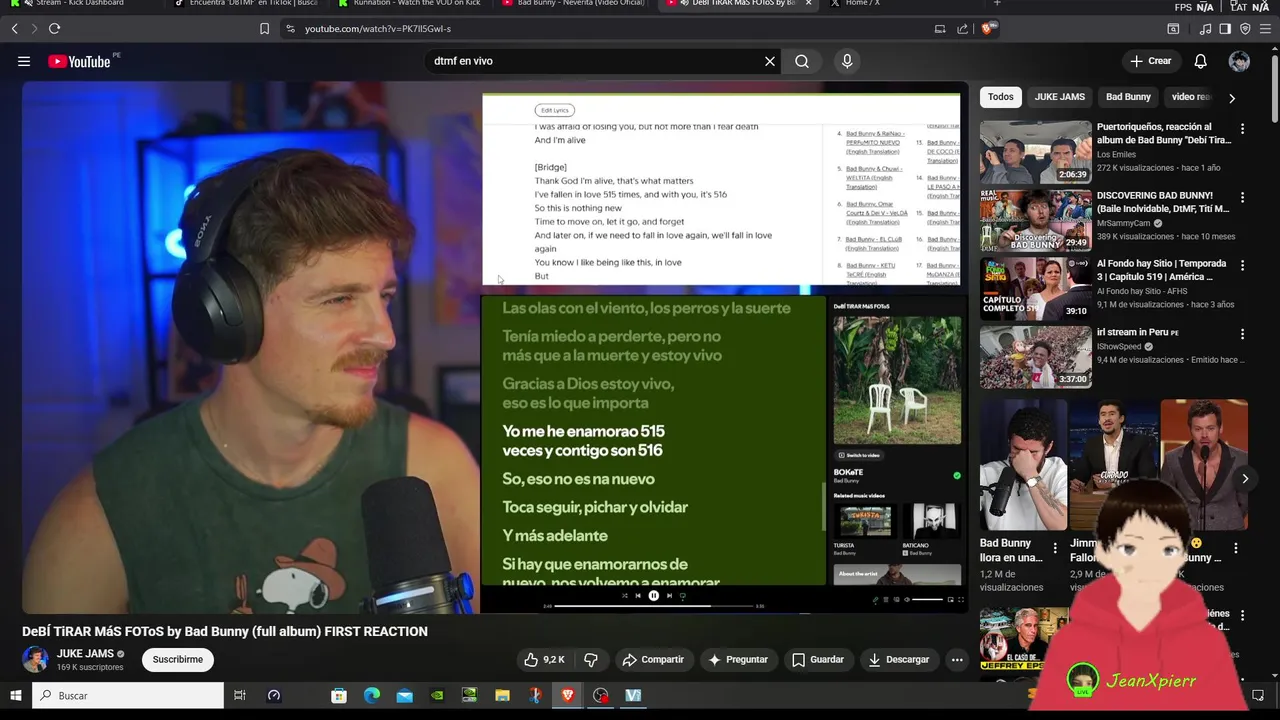Open Bad Bunny llora Shorts thumbnail

coord(1023,465)
